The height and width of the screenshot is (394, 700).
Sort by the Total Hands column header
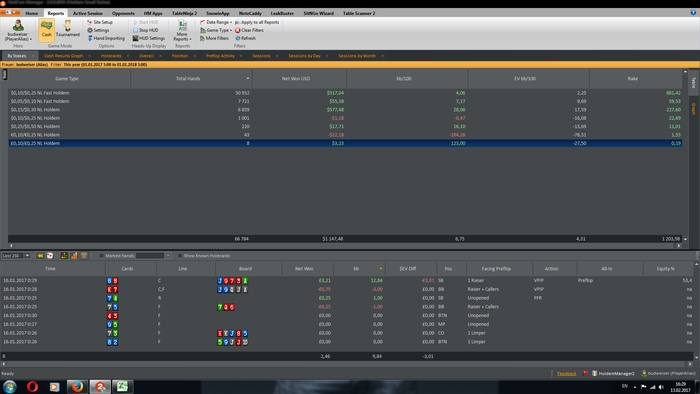(191, 79)
